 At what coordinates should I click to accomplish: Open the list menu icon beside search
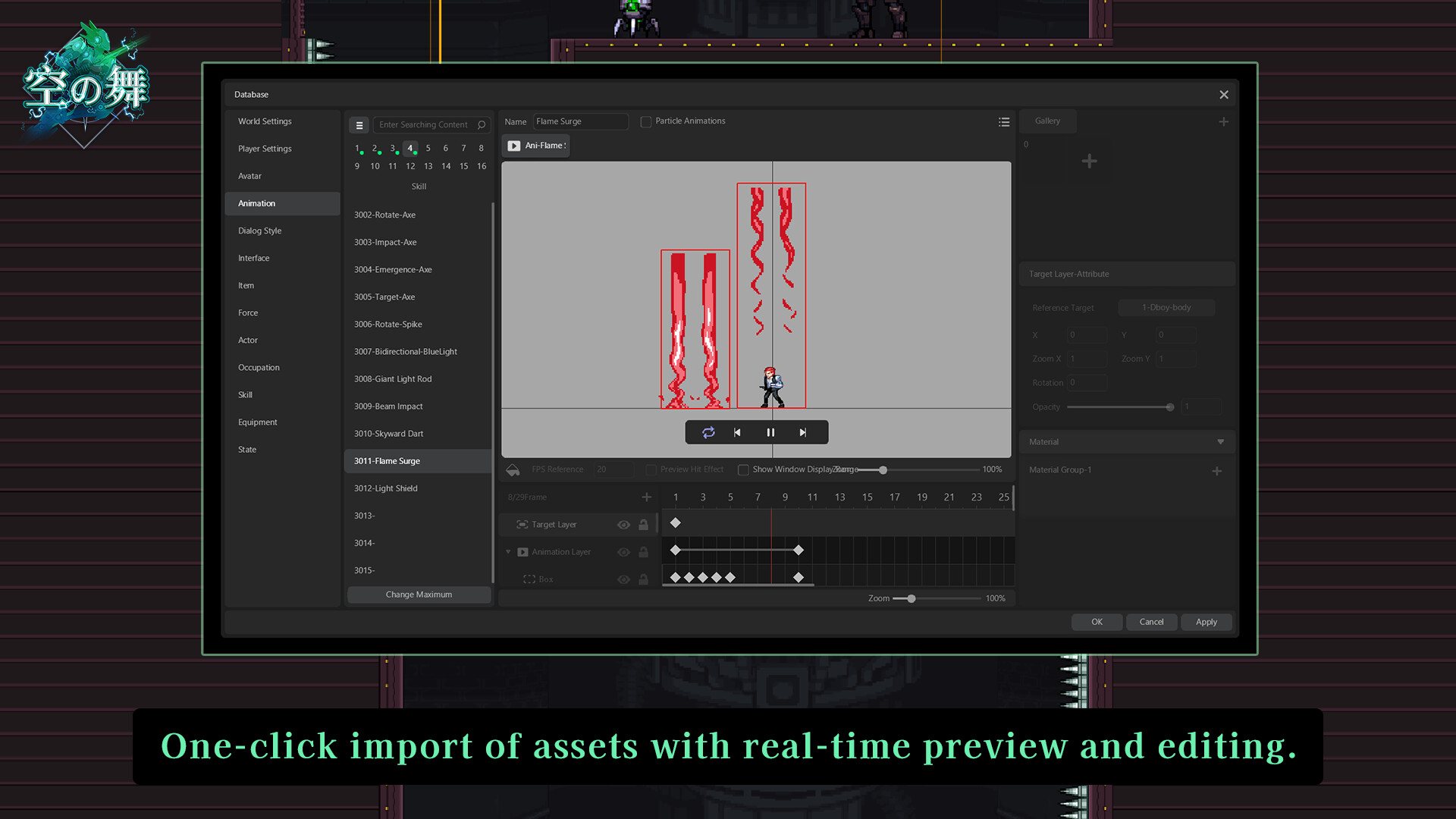coord(359,125)
